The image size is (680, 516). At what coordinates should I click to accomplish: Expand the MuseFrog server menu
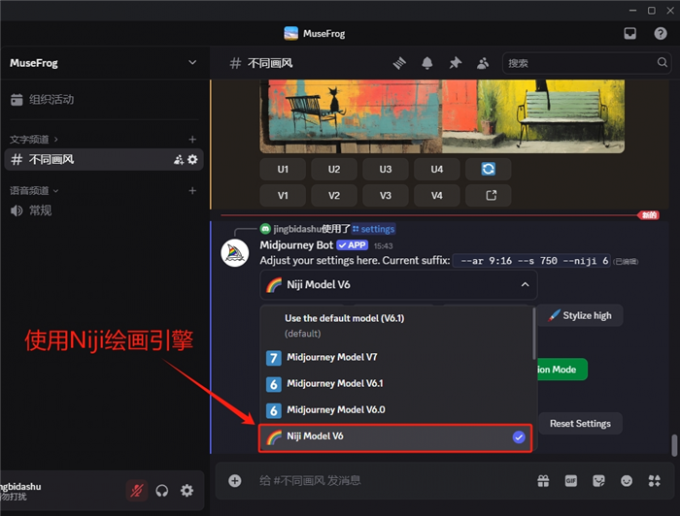[192, 63]
